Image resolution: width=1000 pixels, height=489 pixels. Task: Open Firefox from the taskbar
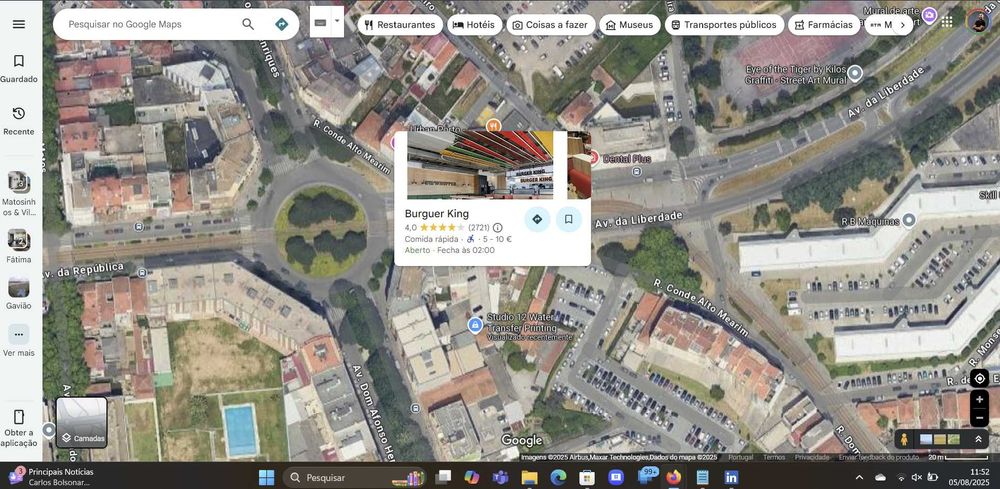click(x=673, y=477)
